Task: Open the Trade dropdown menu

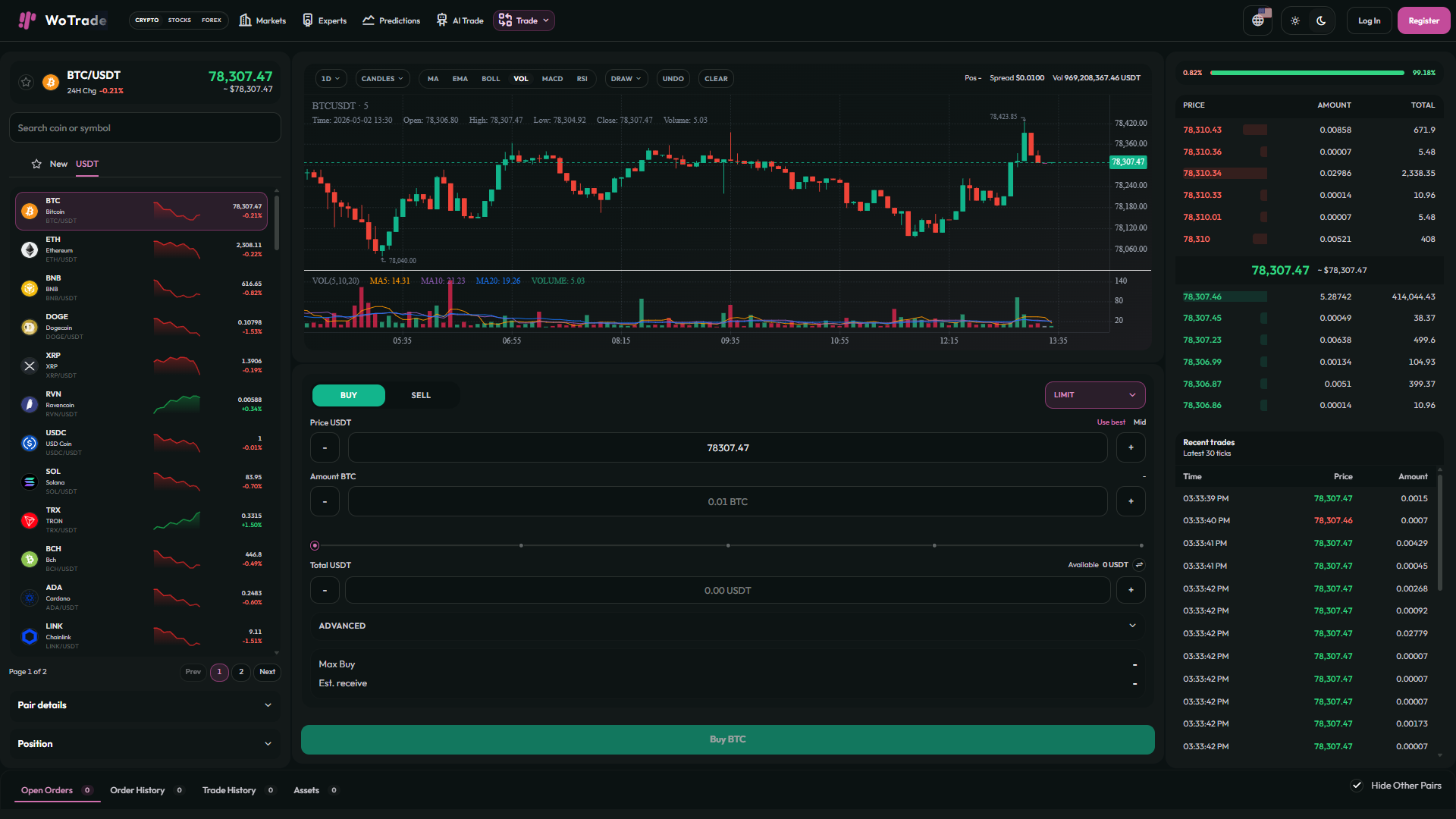Action: [x=524, y=20]
